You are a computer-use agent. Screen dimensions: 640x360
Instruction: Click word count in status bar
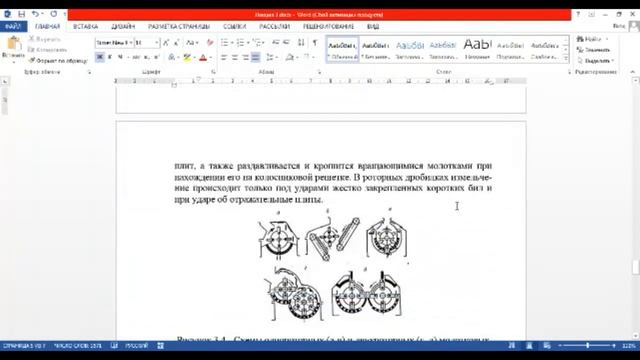[x=78, y=346]
